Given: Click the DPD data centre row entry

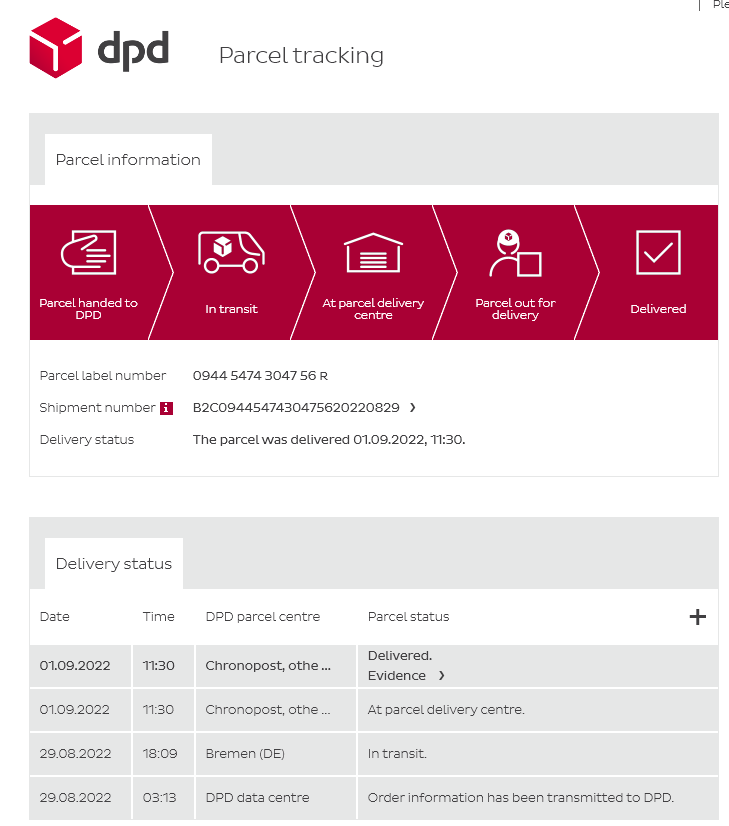Looking at the screenshot, I should [257, 798].
